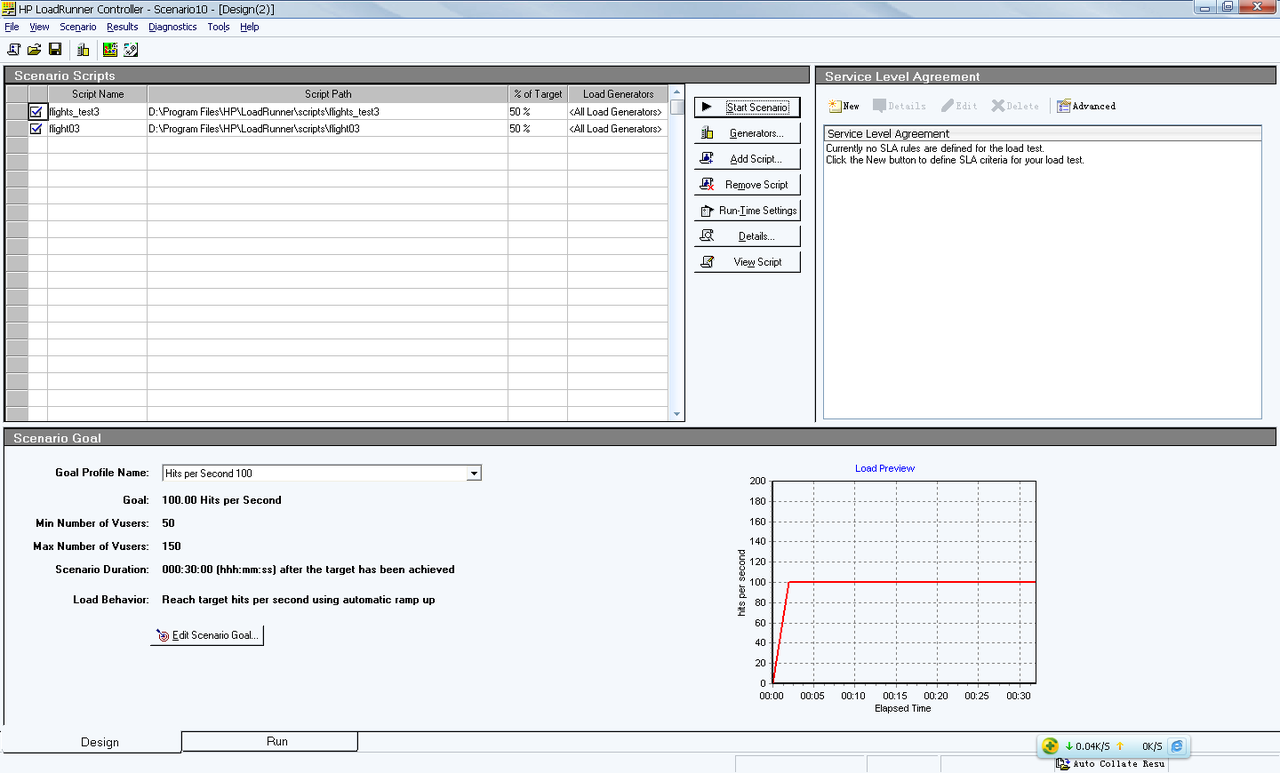Click All Load Generators cell for flight03

click(618, 129)
